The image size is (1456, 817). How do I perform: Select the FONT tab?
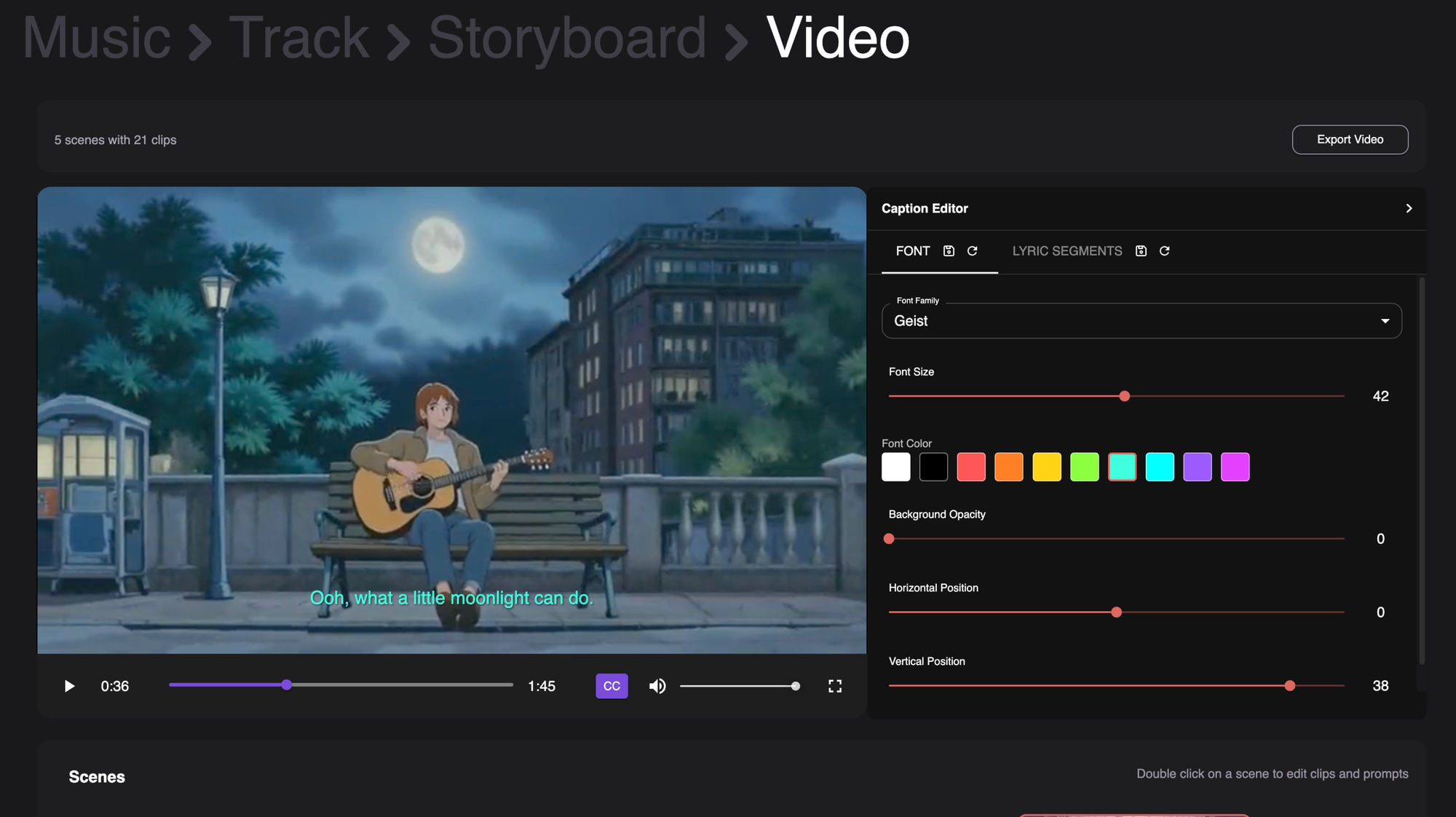[x=912, y=251]
